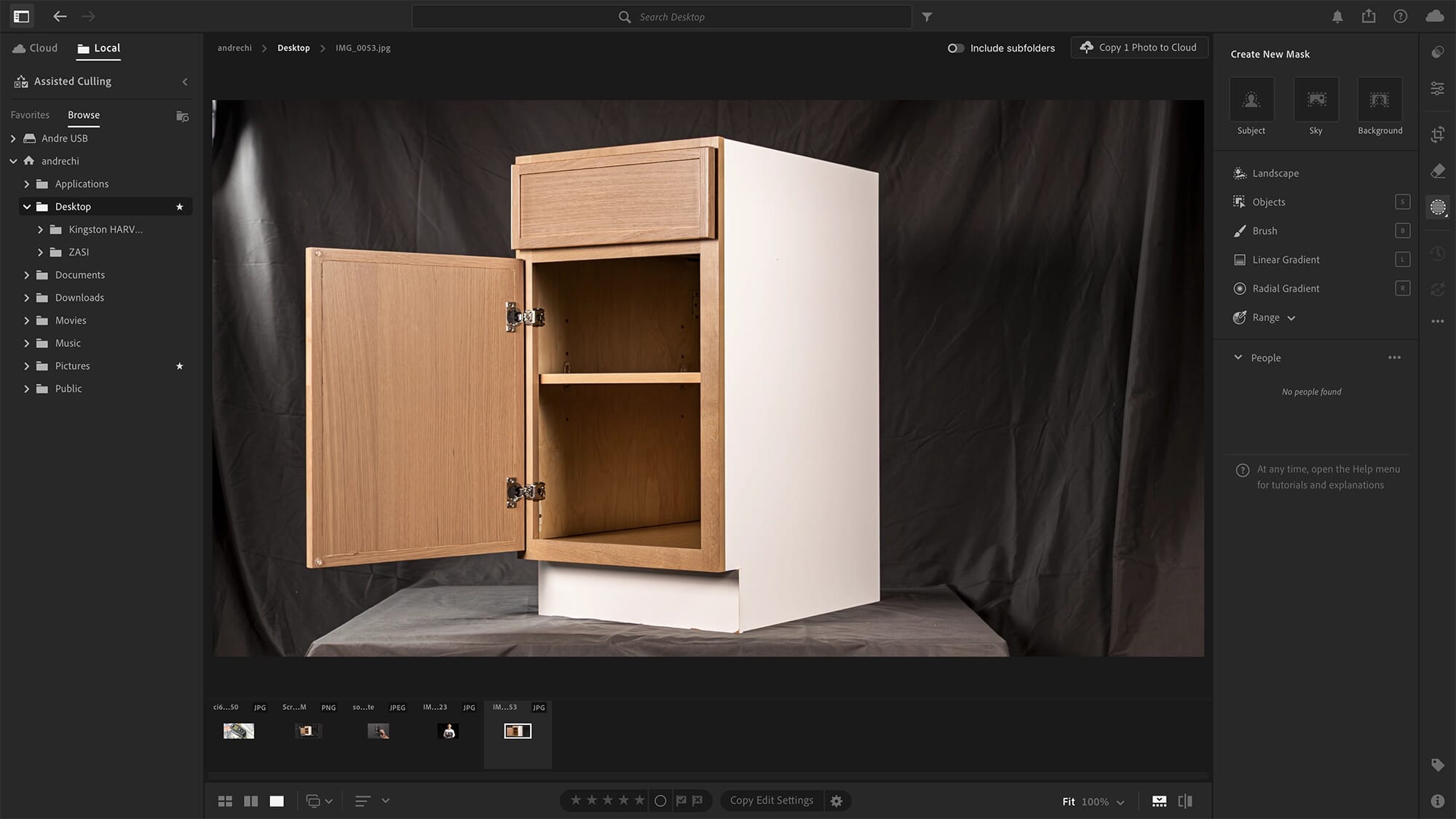
Task: Open the Masking panel
Action: click(1438, 208)
